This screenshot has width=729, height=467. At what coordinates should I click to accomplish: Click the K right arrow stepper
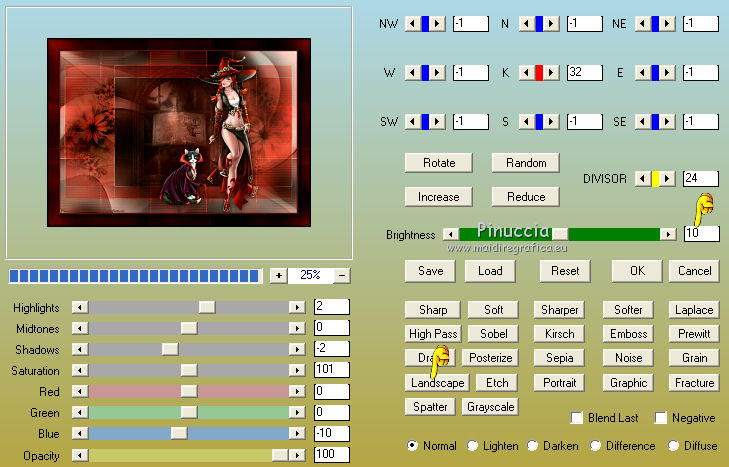click(551, 73)
